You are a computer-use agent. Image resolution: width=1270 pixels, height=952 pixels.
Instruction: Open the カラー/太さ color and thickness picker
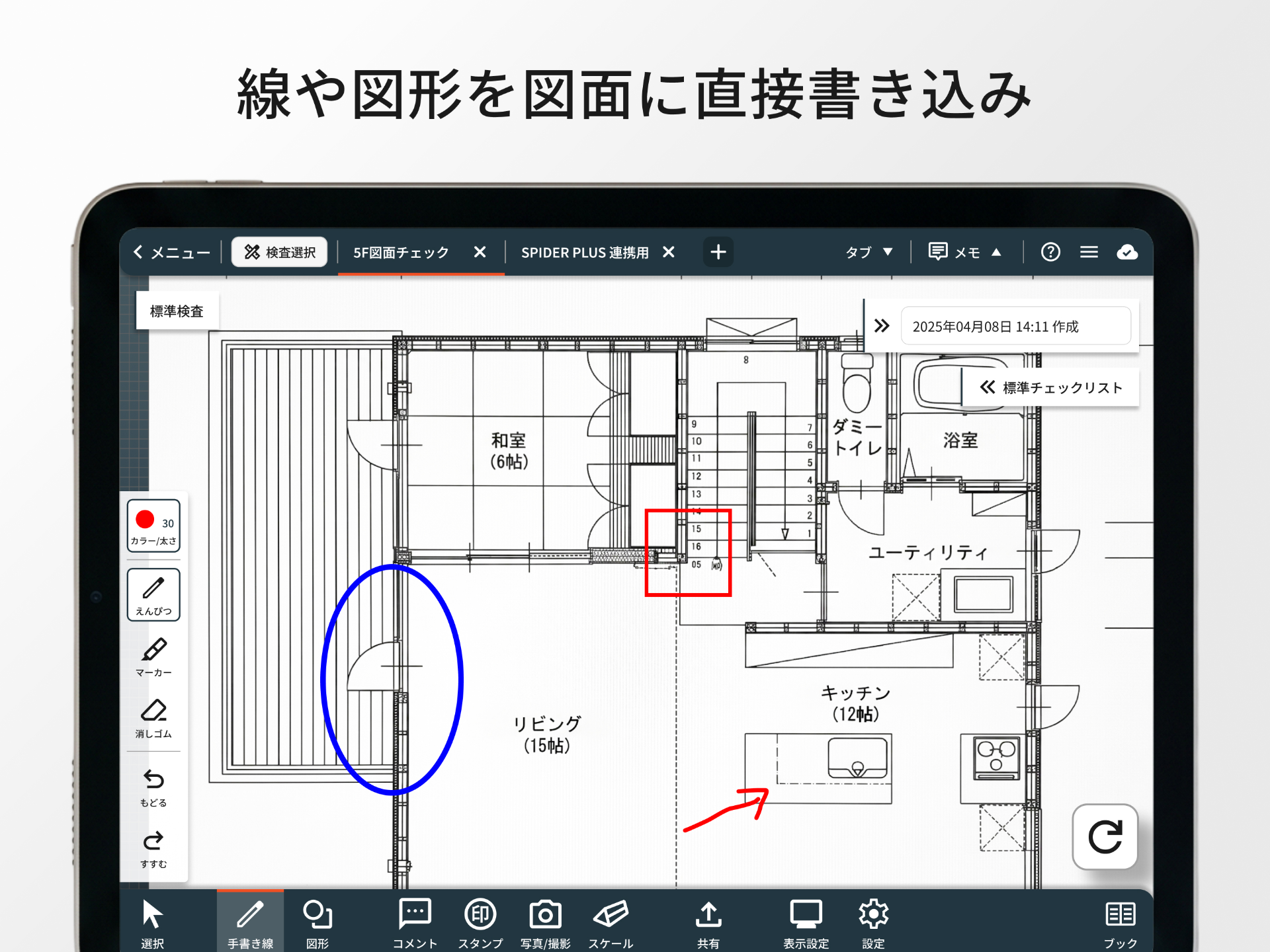[153, 526]
